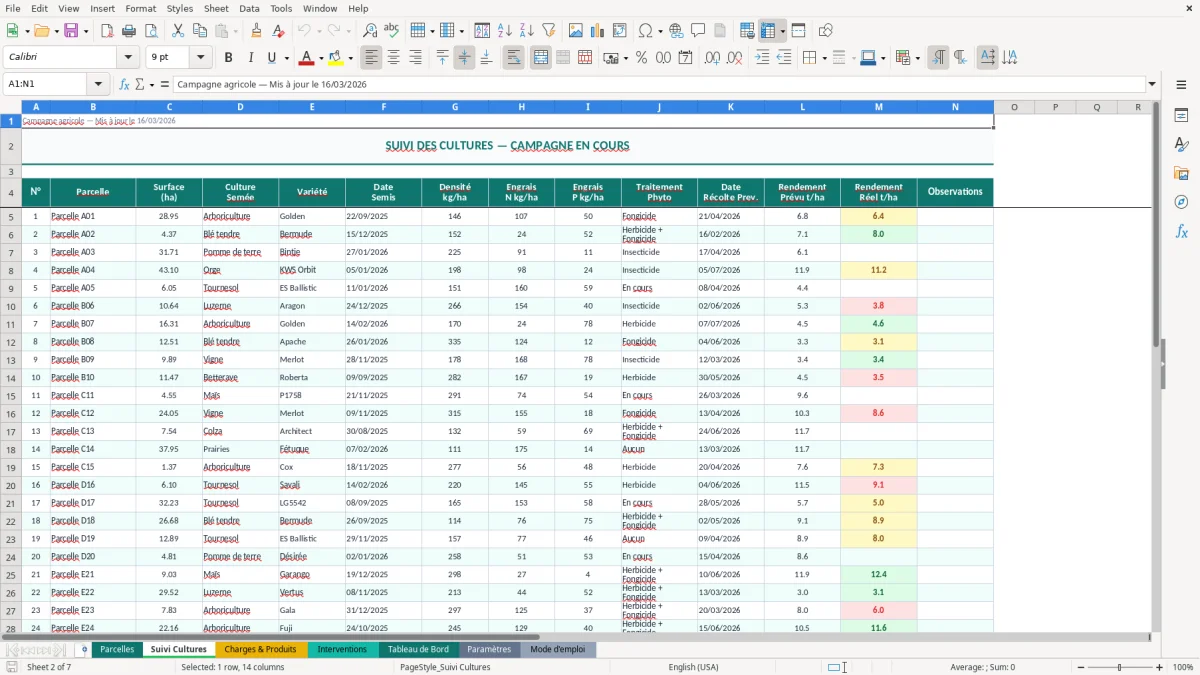Click the Cut scissors icon
Viewport: 1200px width, 675px height.
pos(177,31)
